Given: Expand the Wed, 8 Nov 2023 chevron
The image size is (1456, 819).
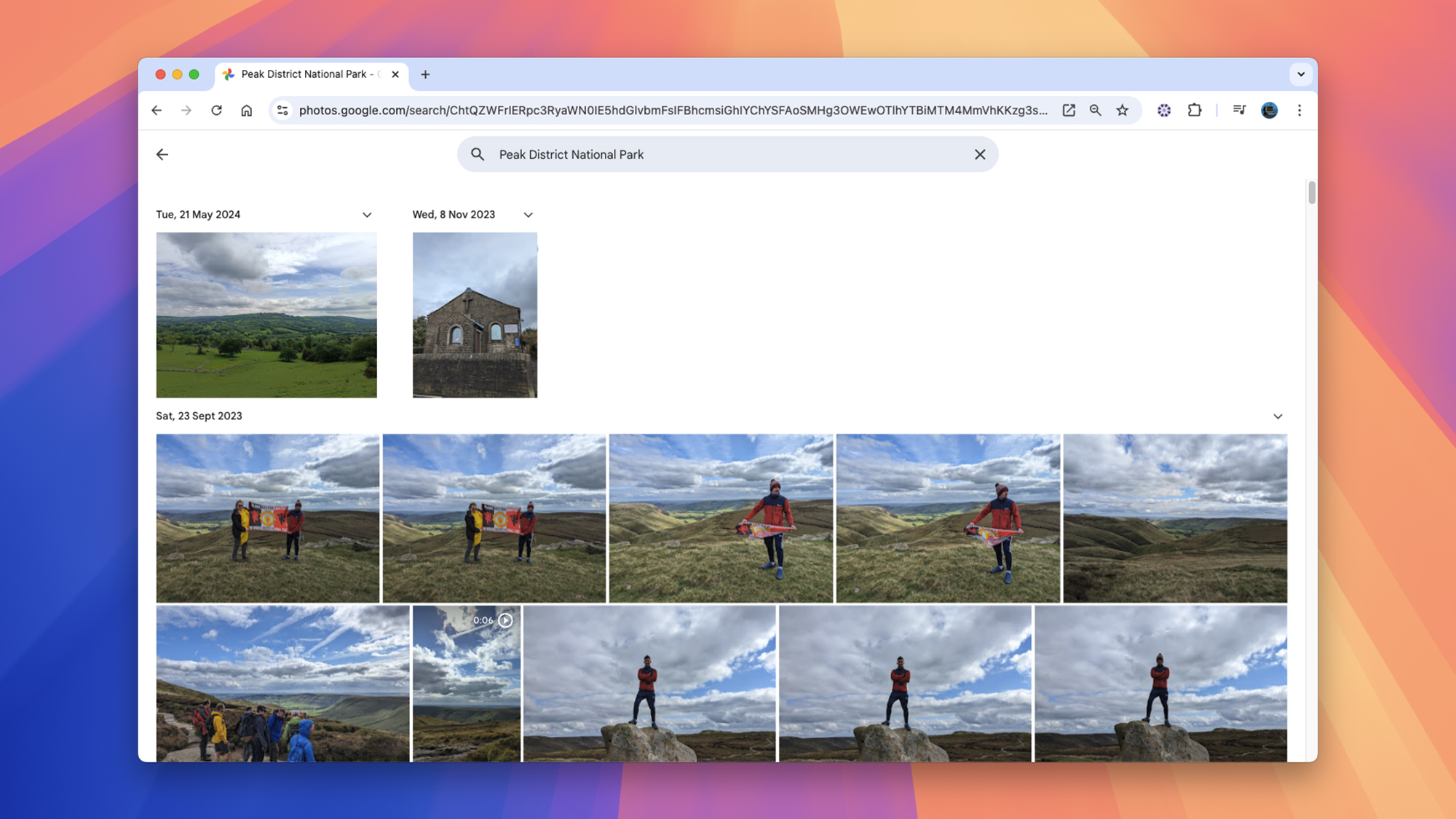Looking at the screenshot, I should (529, 215).
